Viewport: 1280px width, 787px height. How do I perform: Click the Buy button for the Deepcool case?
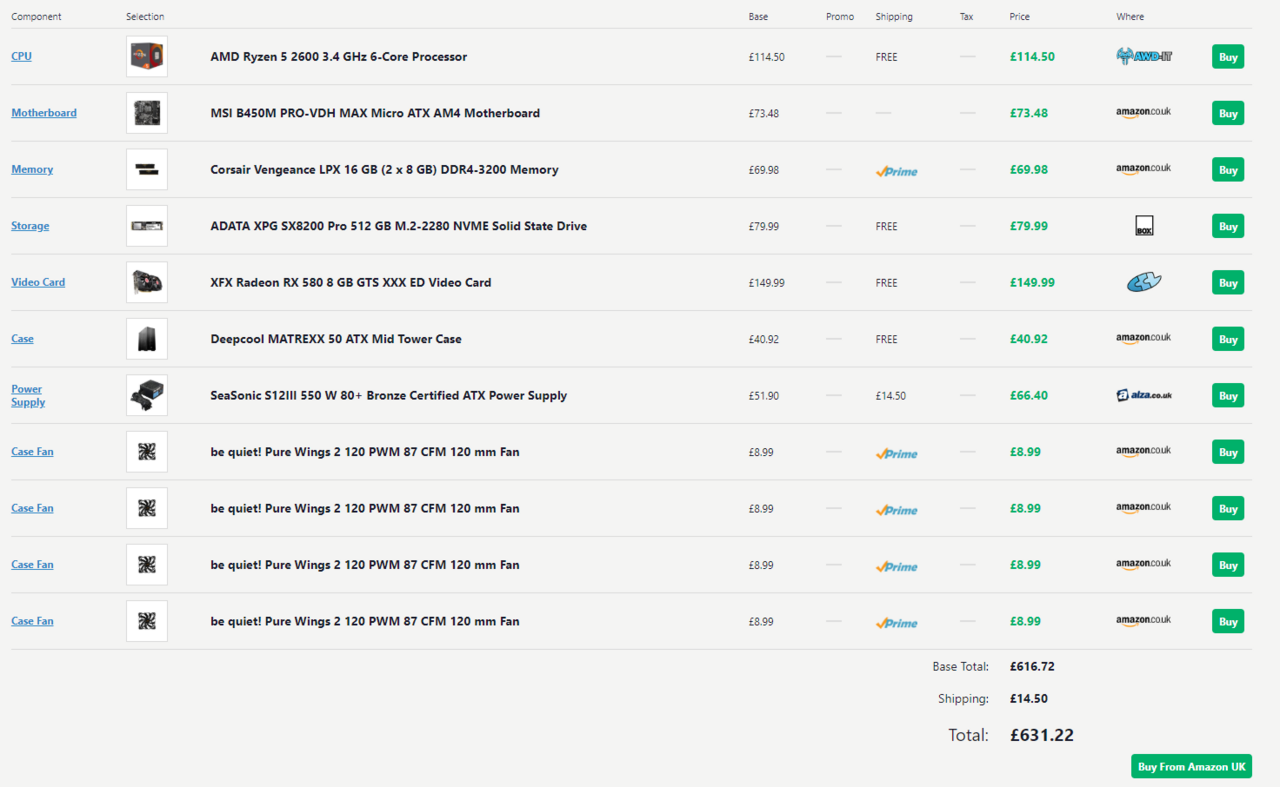pos(1228,339)
